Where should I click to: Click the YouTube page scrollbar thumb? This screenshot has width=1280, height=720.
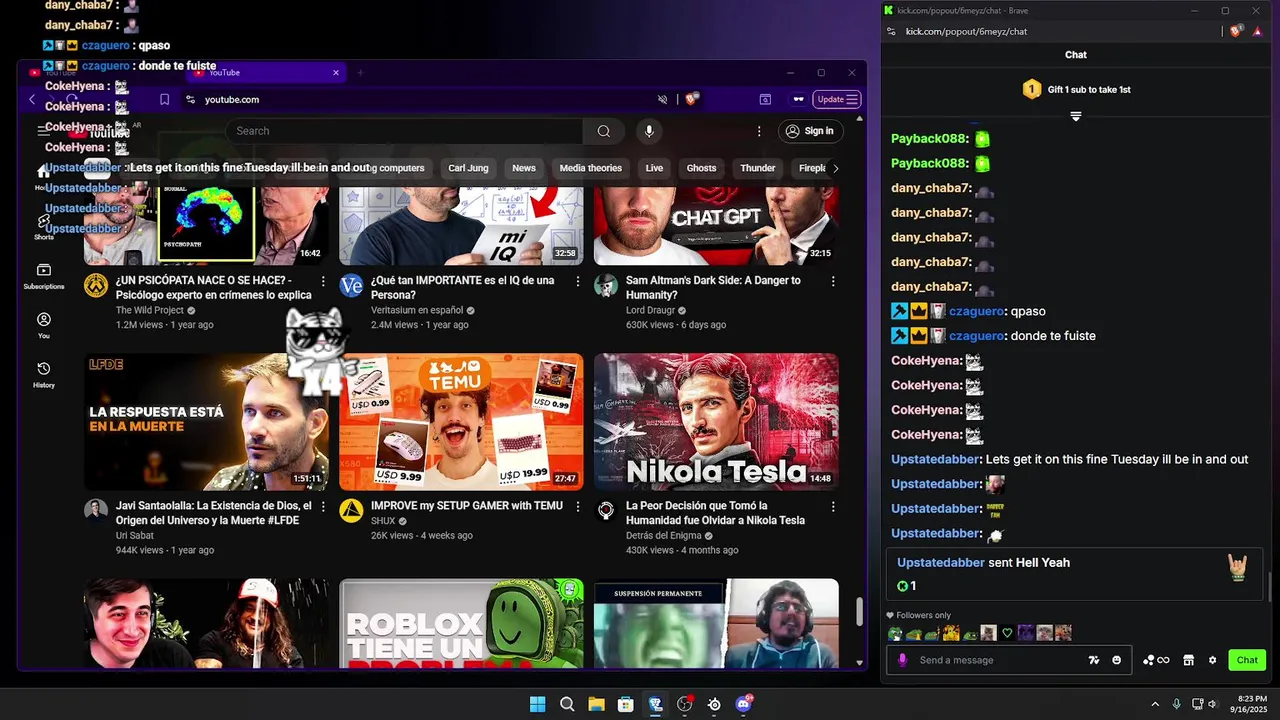pos(858,610)
